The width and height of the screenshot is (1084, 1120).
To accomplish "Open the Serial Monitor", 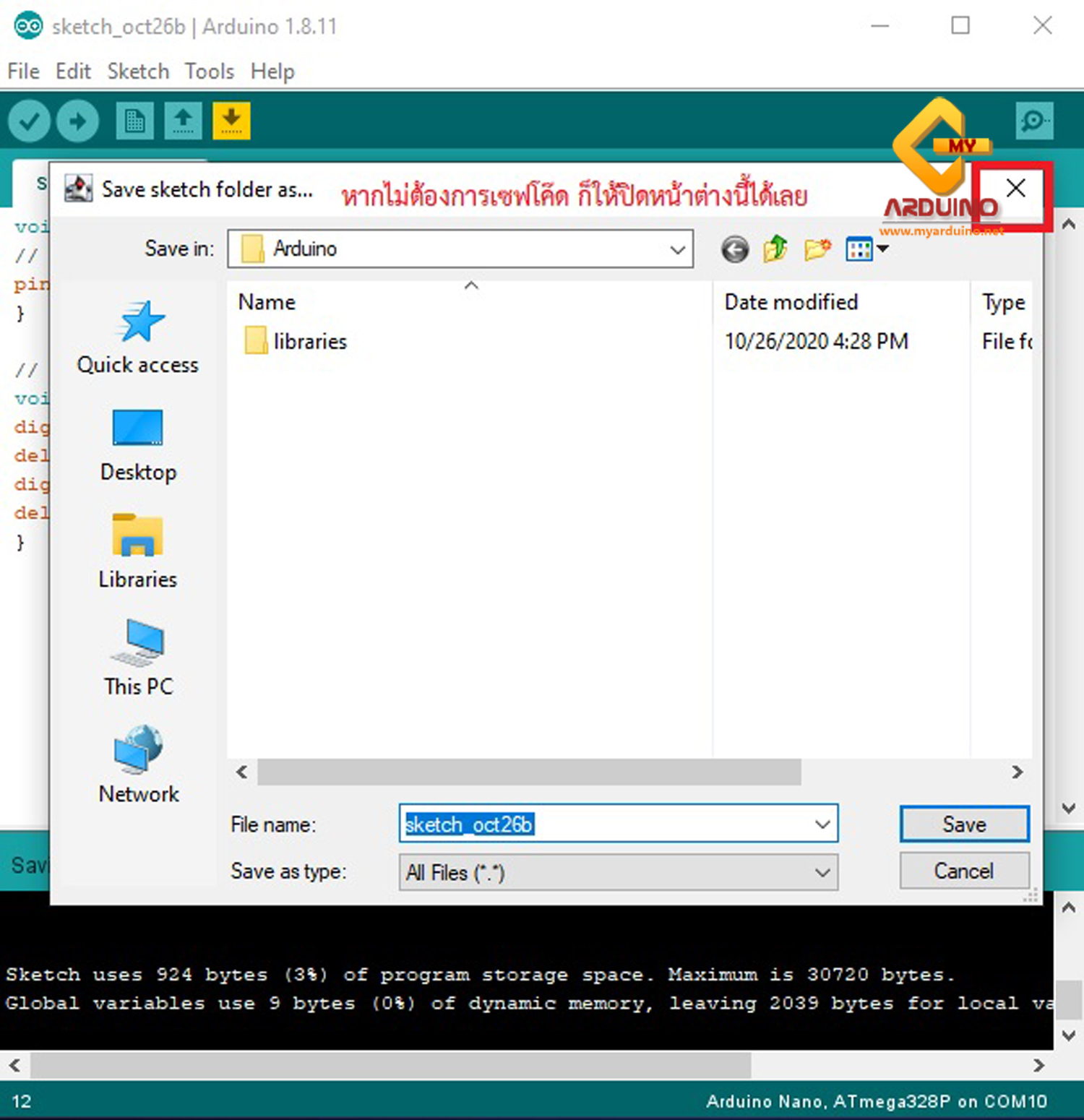I will [x=1035, y=121].
